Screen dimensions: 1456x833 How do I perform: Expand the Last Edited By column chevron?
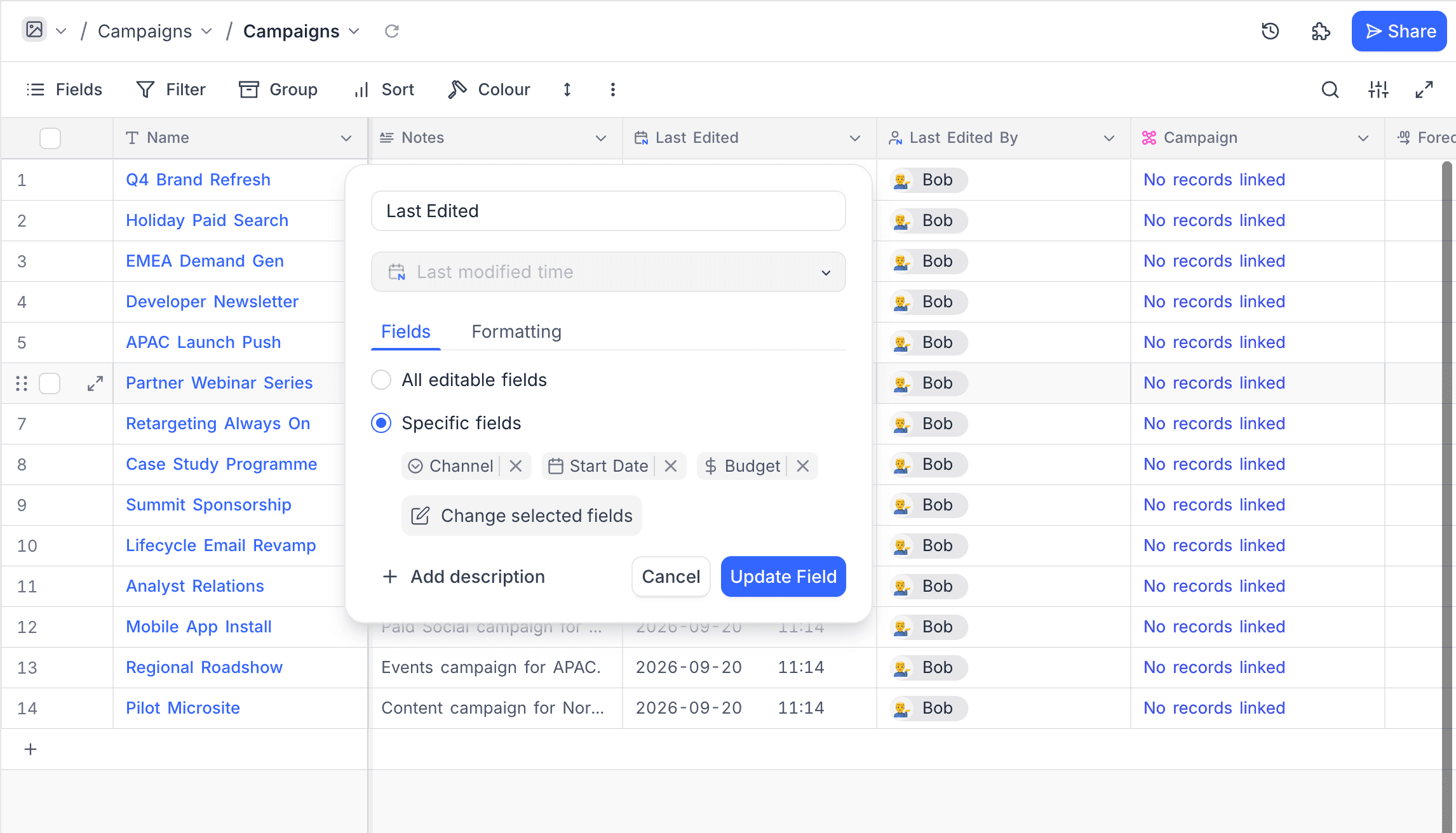pyautogui.click(x=1109, y=138)
